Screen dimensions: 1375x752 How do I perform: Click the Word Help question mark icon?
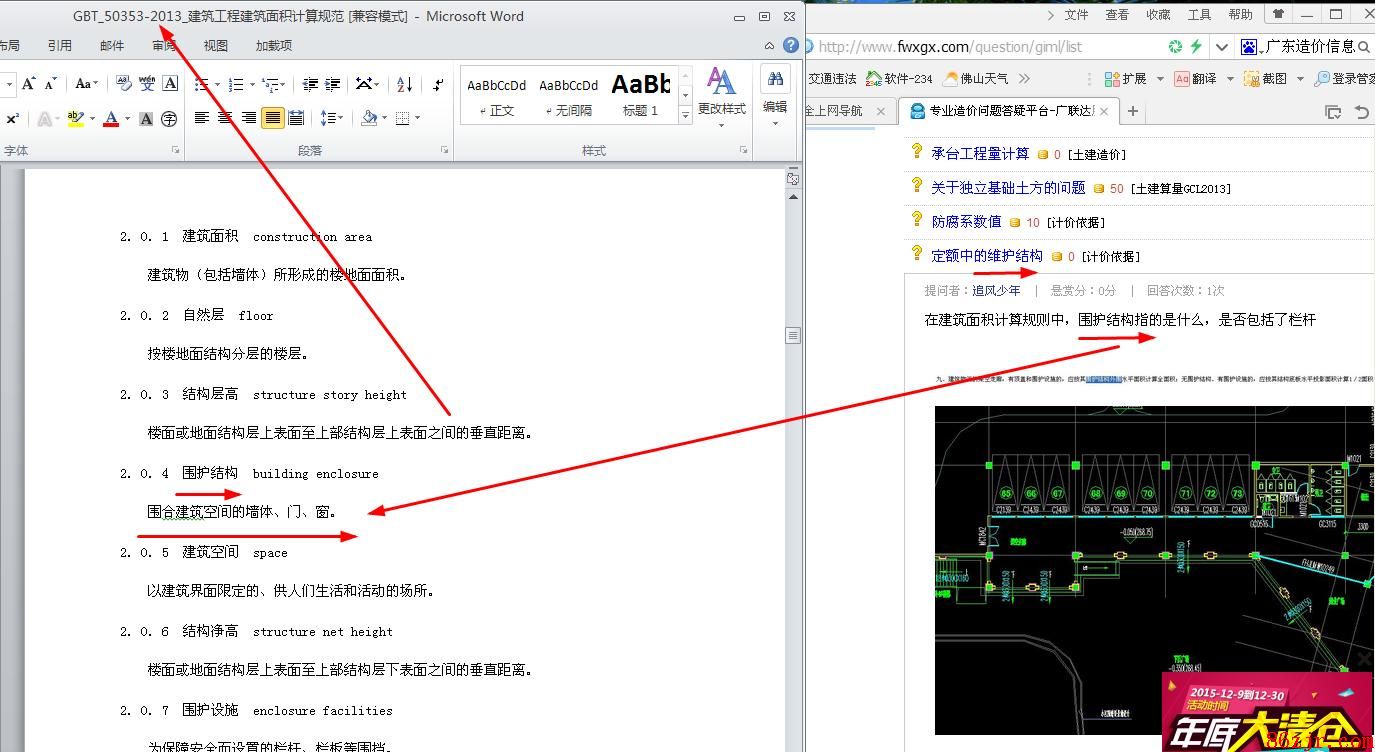[791, 45]
